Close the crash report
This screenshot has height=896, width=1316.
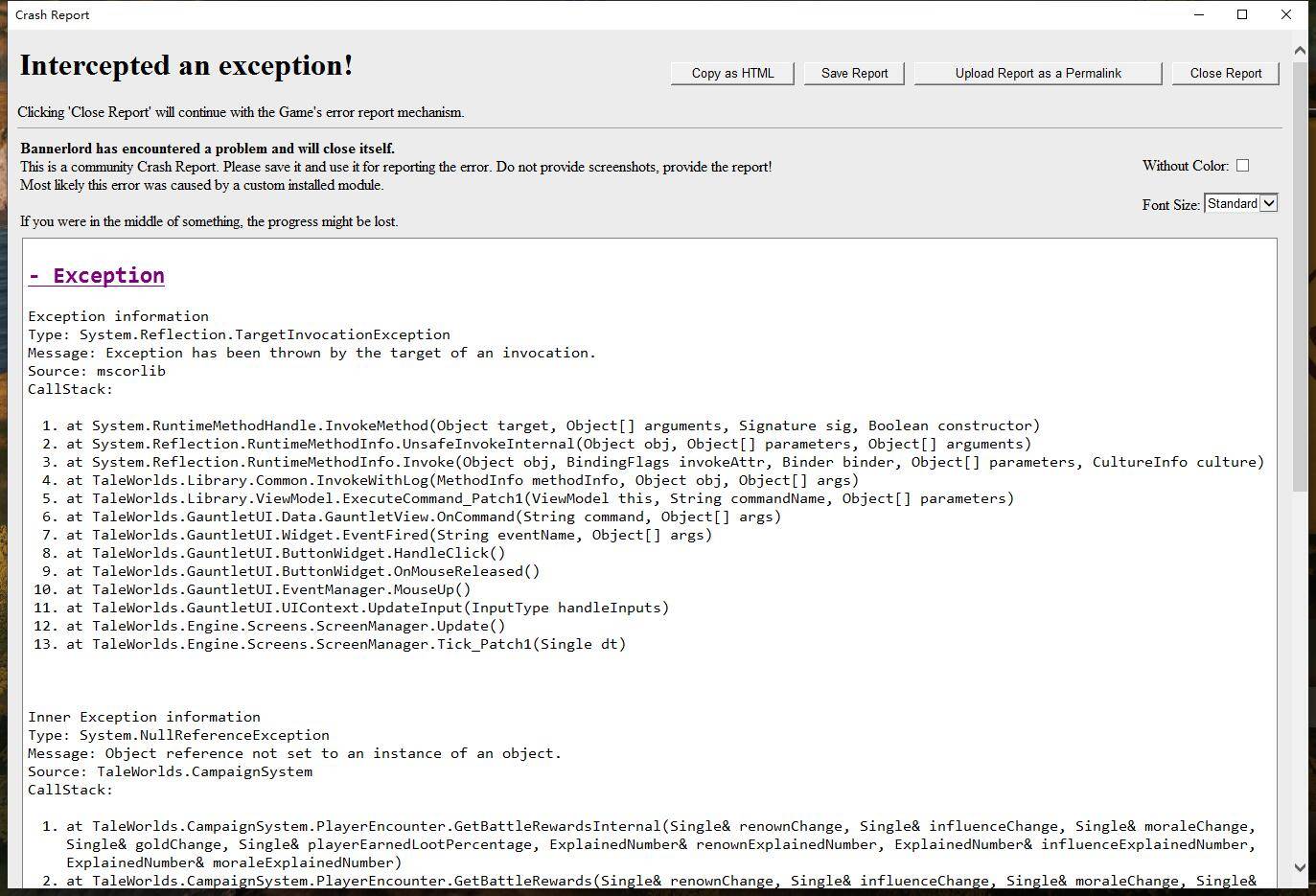pyautogui.click(x=1225, y=73)
